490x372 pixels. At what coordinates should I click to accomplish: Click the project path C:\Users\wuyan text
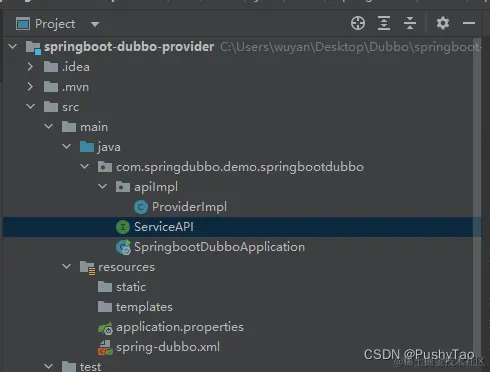[350, 47]
